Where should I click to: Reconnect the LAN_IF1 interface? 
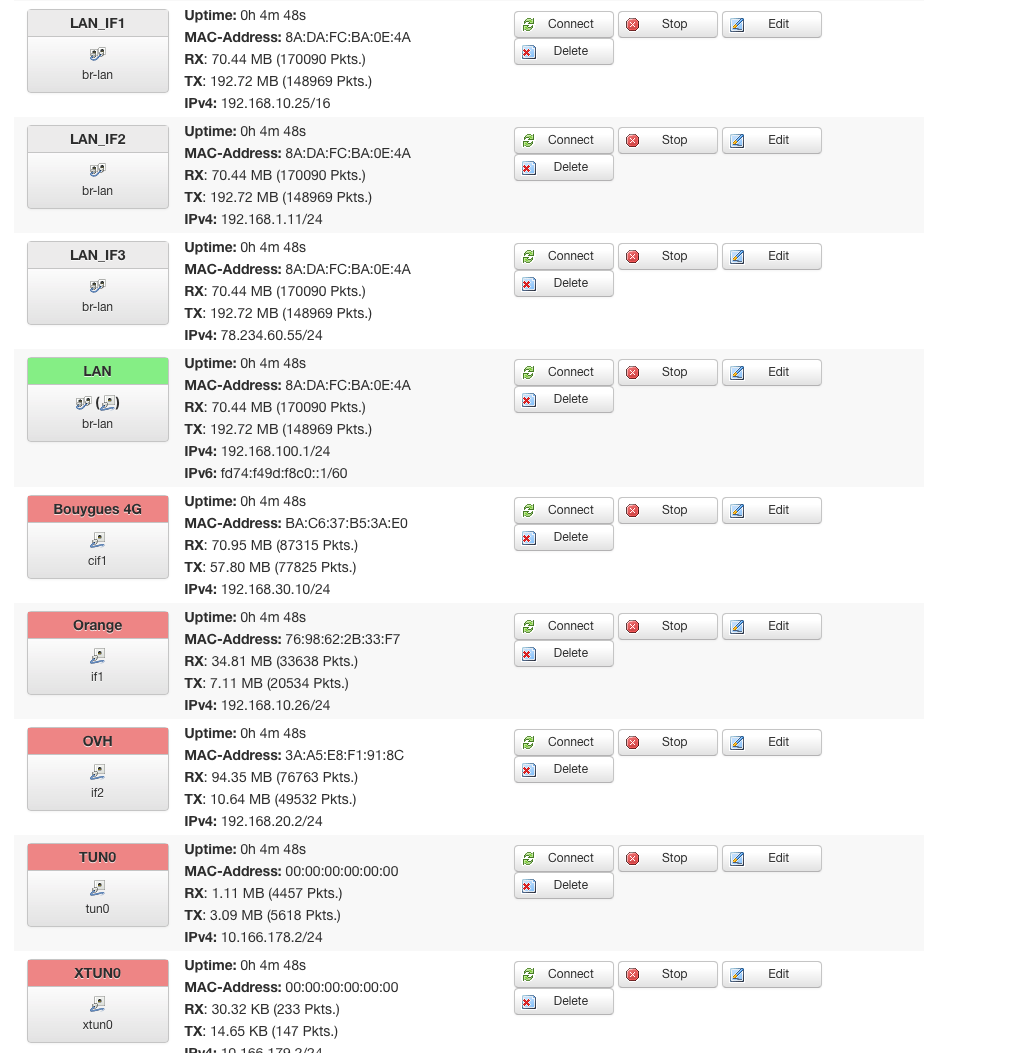563,24
